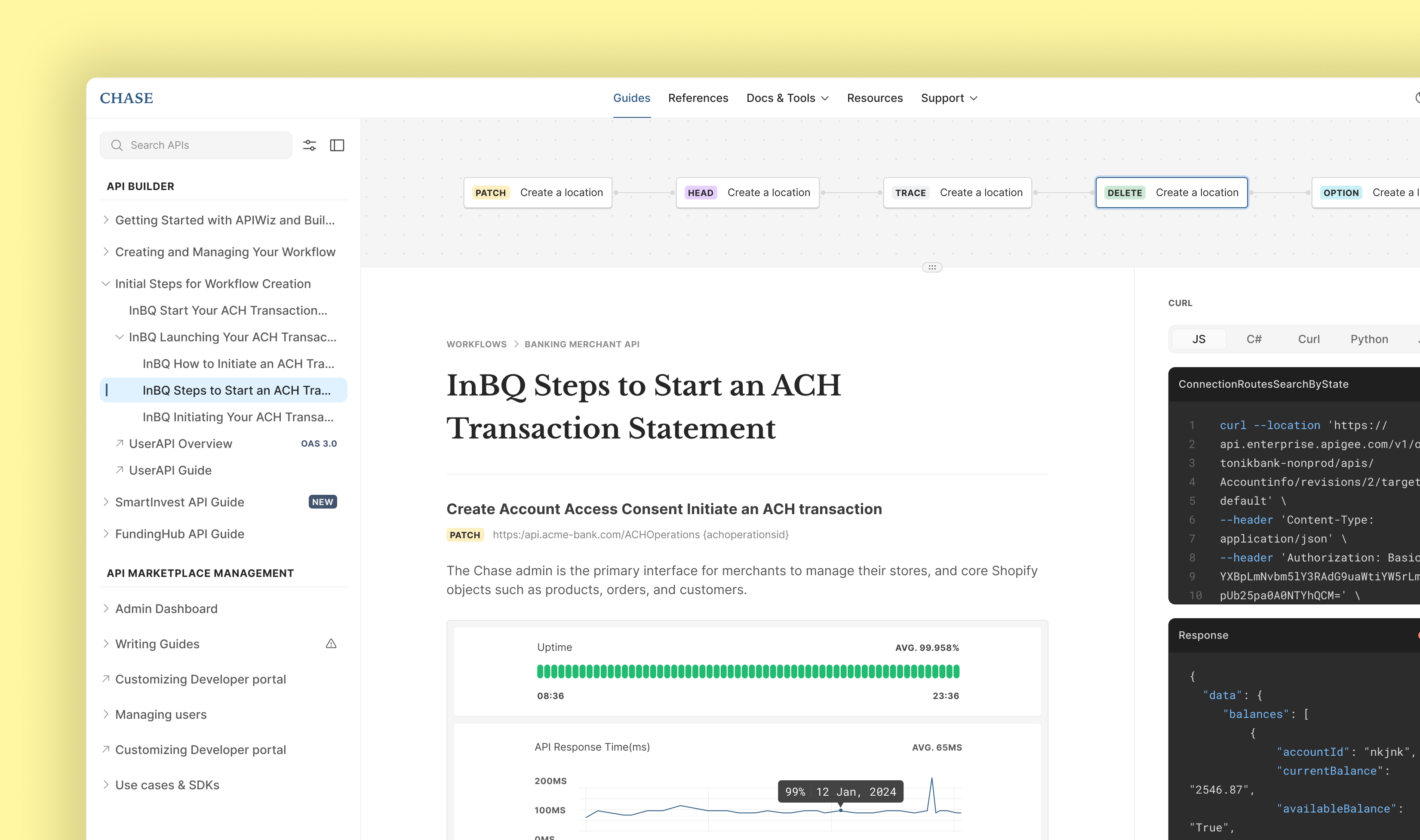The image size is (1420, 840).
Task: Grab the drag handle below the workflow canvas
Action: click(x=931, y=267)
